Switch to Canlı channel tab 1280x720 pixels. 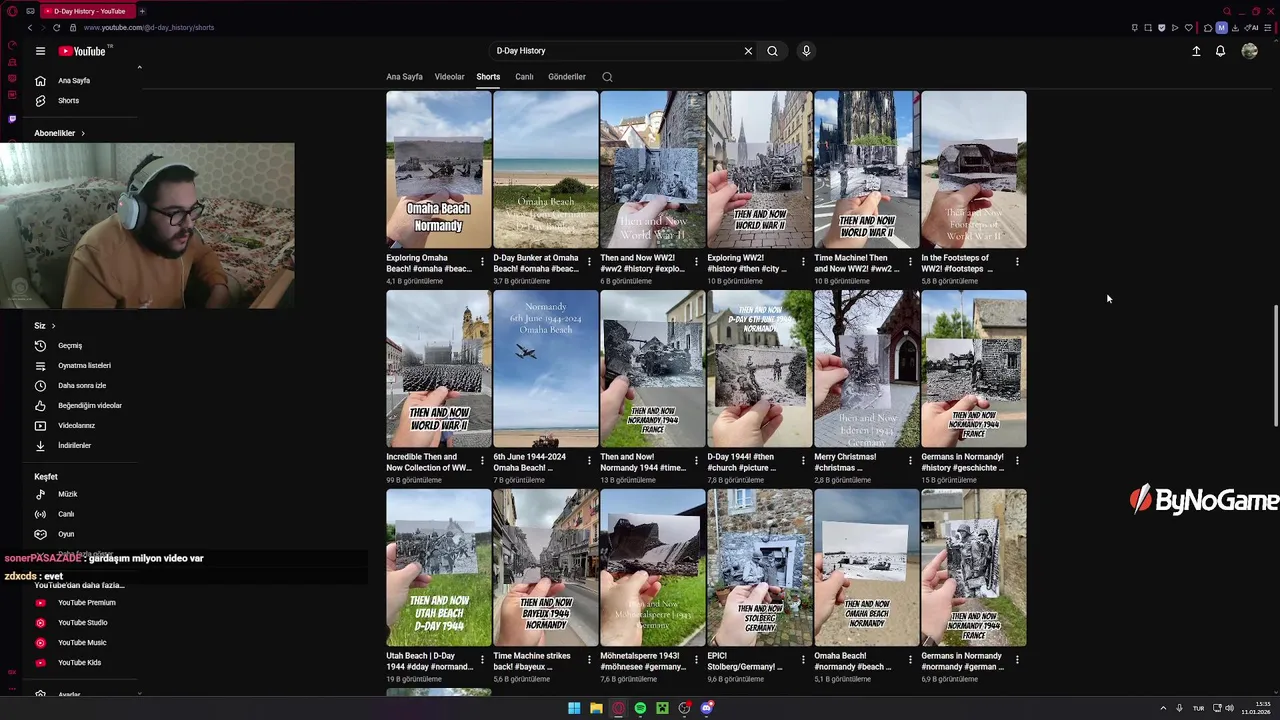(524, 77)
